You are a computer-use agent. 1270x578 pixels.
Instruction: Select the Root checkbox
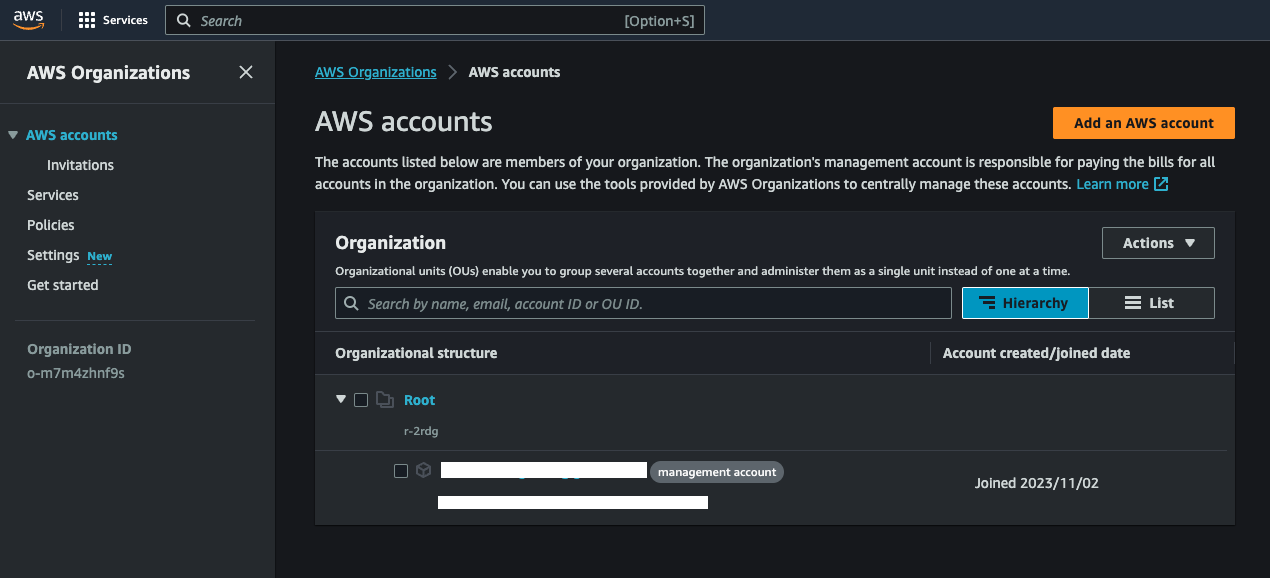pos(361,400)
